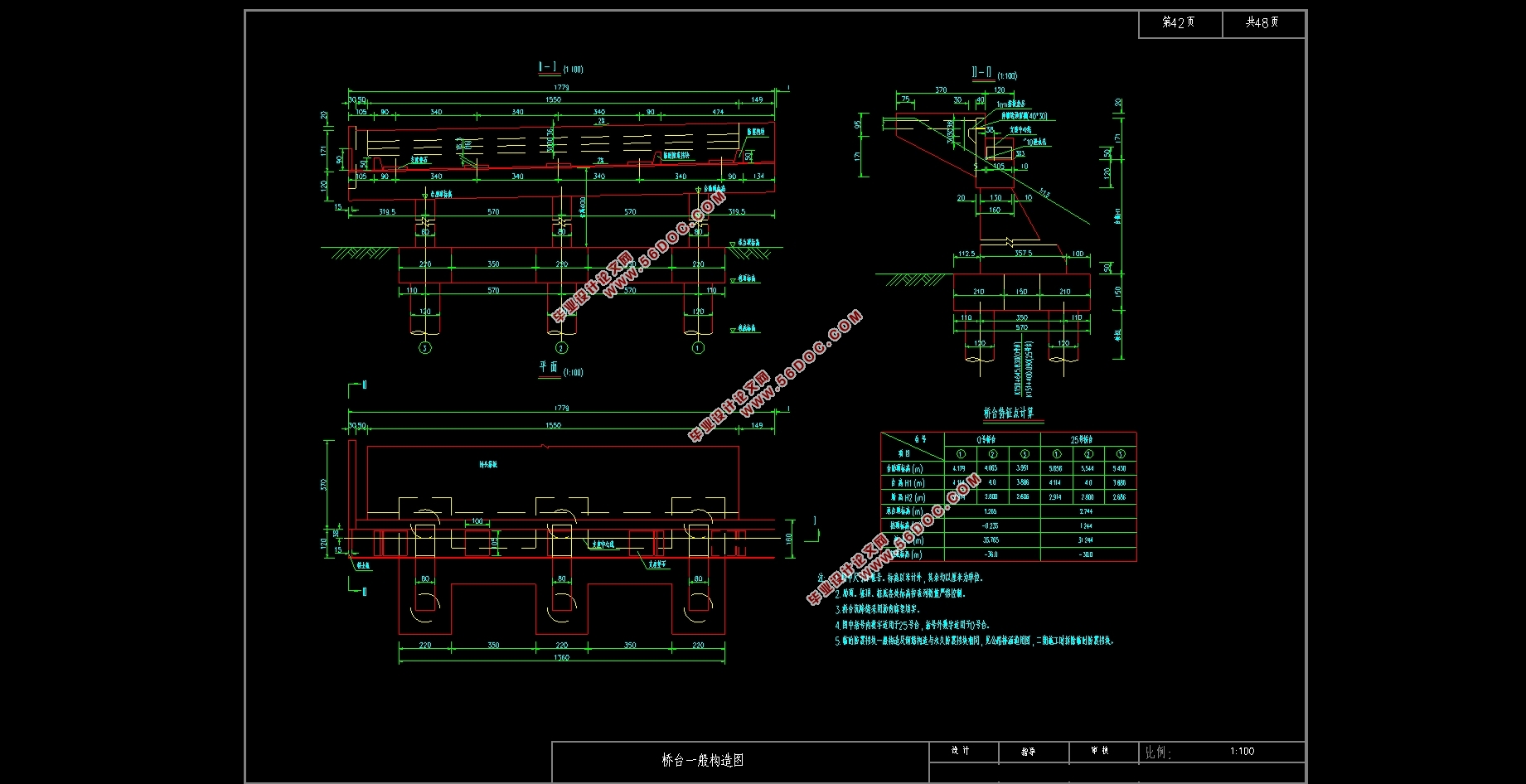Select the I-I section view title
This screenshot has height=784, width=1526.
549,67
